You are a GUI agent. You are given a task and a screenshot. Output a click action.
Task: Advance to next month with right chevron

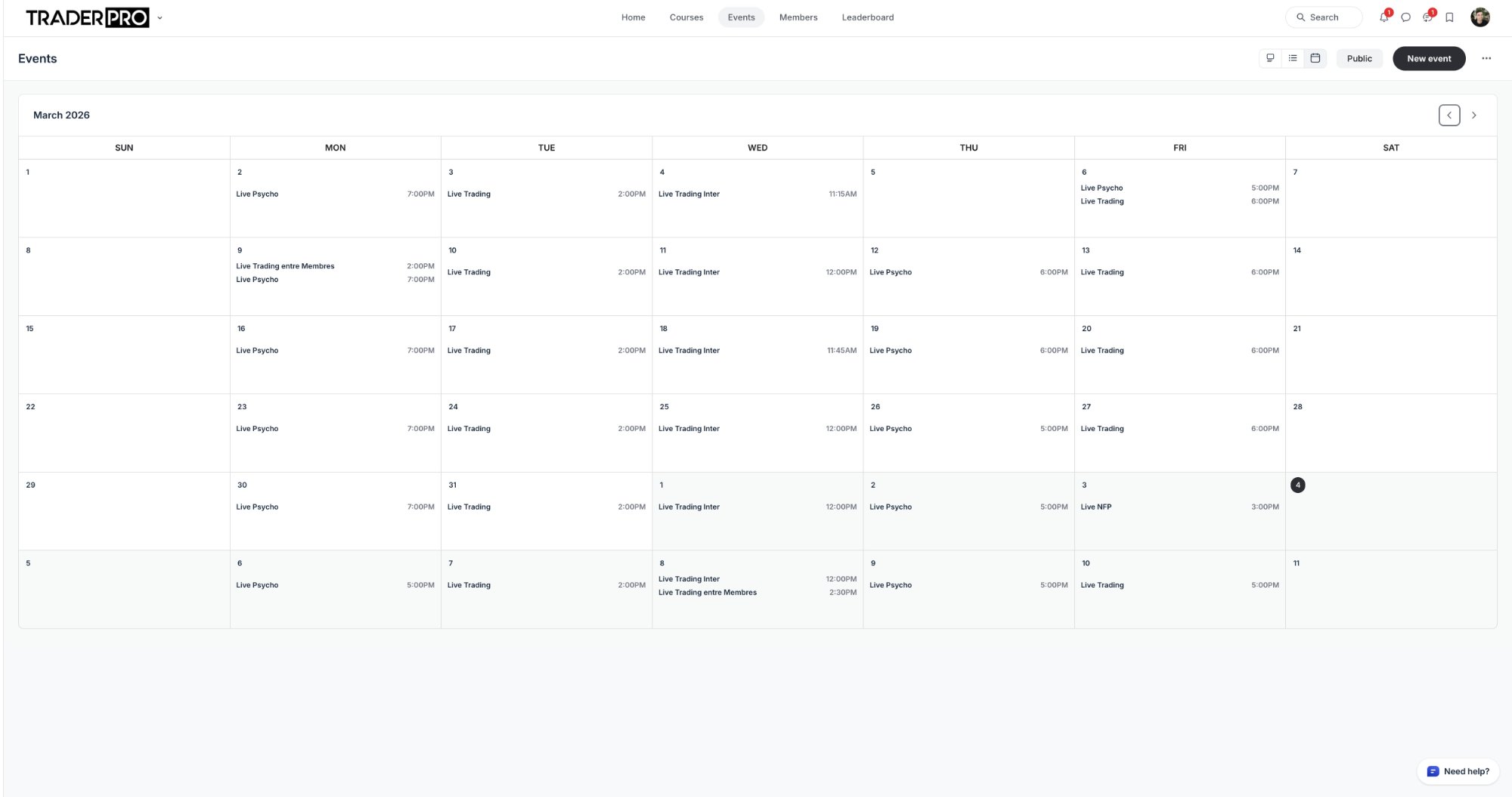coord(1473,116)
